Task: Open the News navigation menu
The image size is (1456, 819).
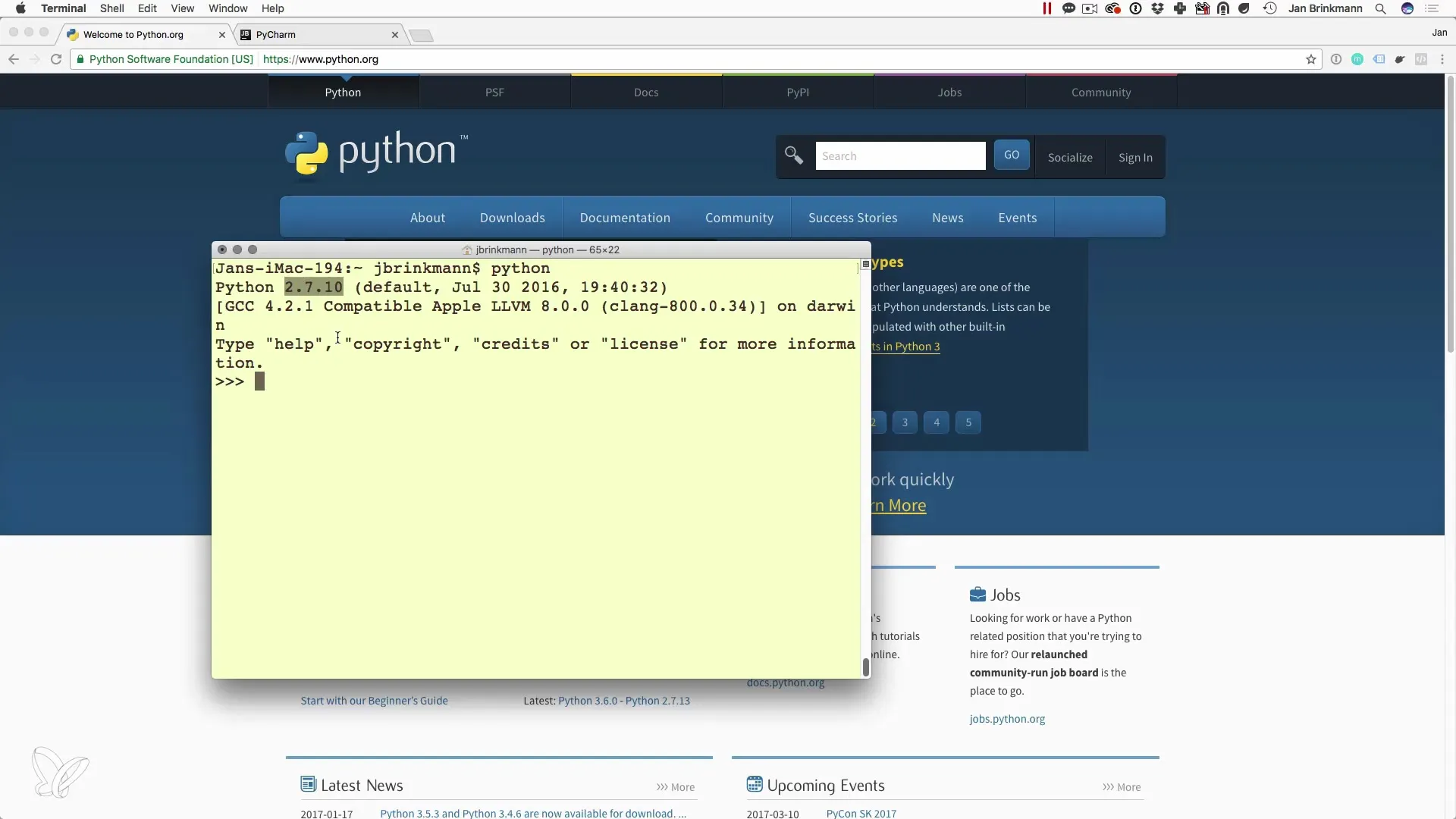Action: (x=948, y=218)
